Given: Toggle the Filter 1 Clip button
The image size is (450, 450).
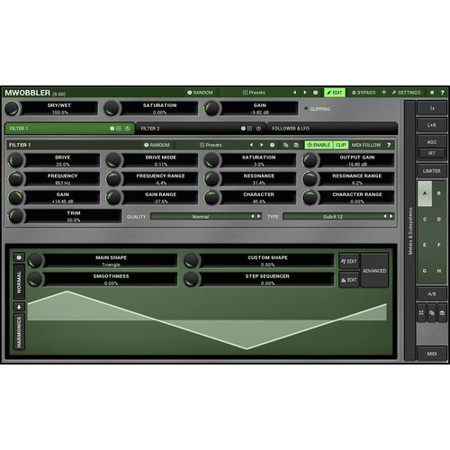Looking at the screenshot, I should point(340,145).
